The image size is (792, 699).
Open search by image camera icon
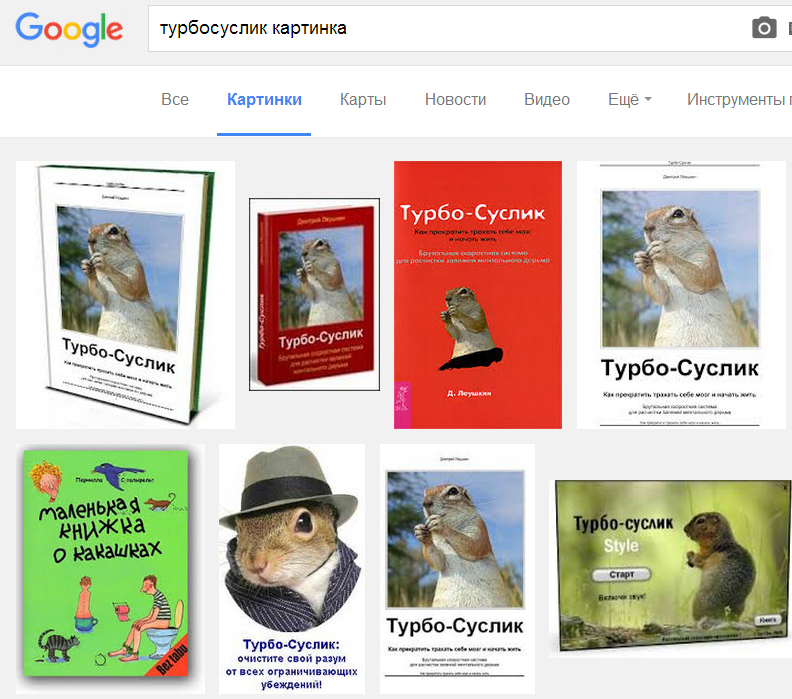click(764, 28)
